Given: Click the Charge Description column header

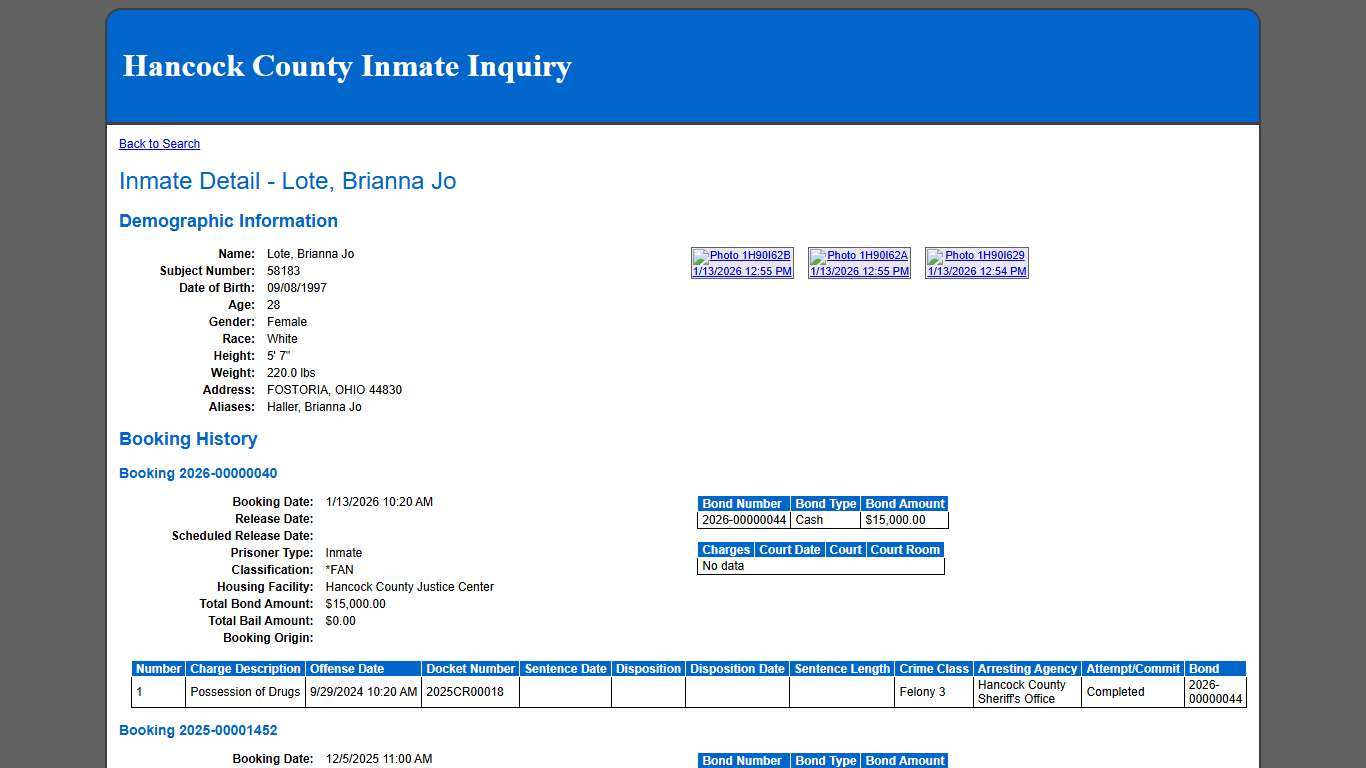Looking at the screenshot, I should click(245, 669).
